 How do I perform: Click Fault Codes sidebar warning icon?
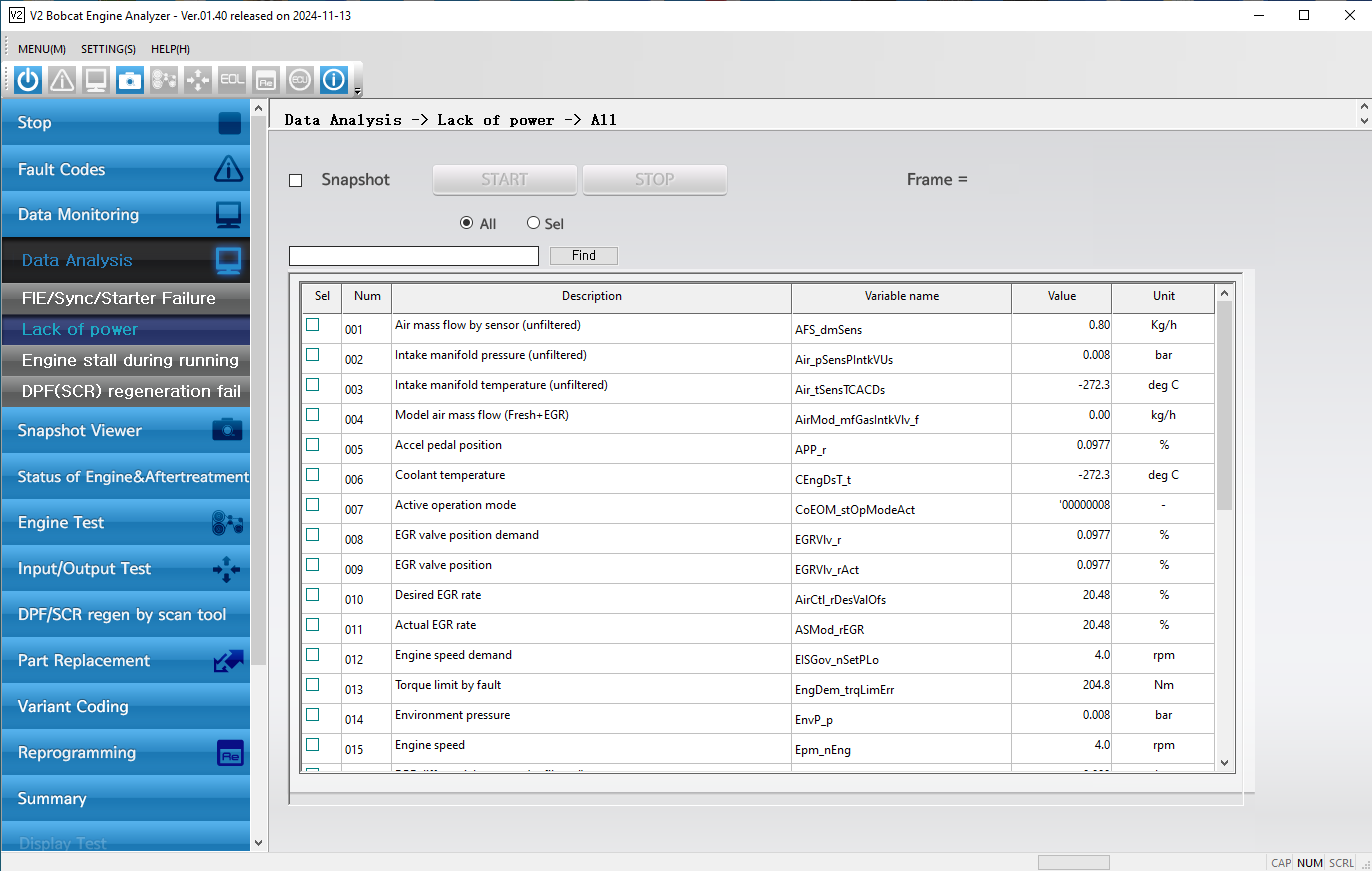229,169
